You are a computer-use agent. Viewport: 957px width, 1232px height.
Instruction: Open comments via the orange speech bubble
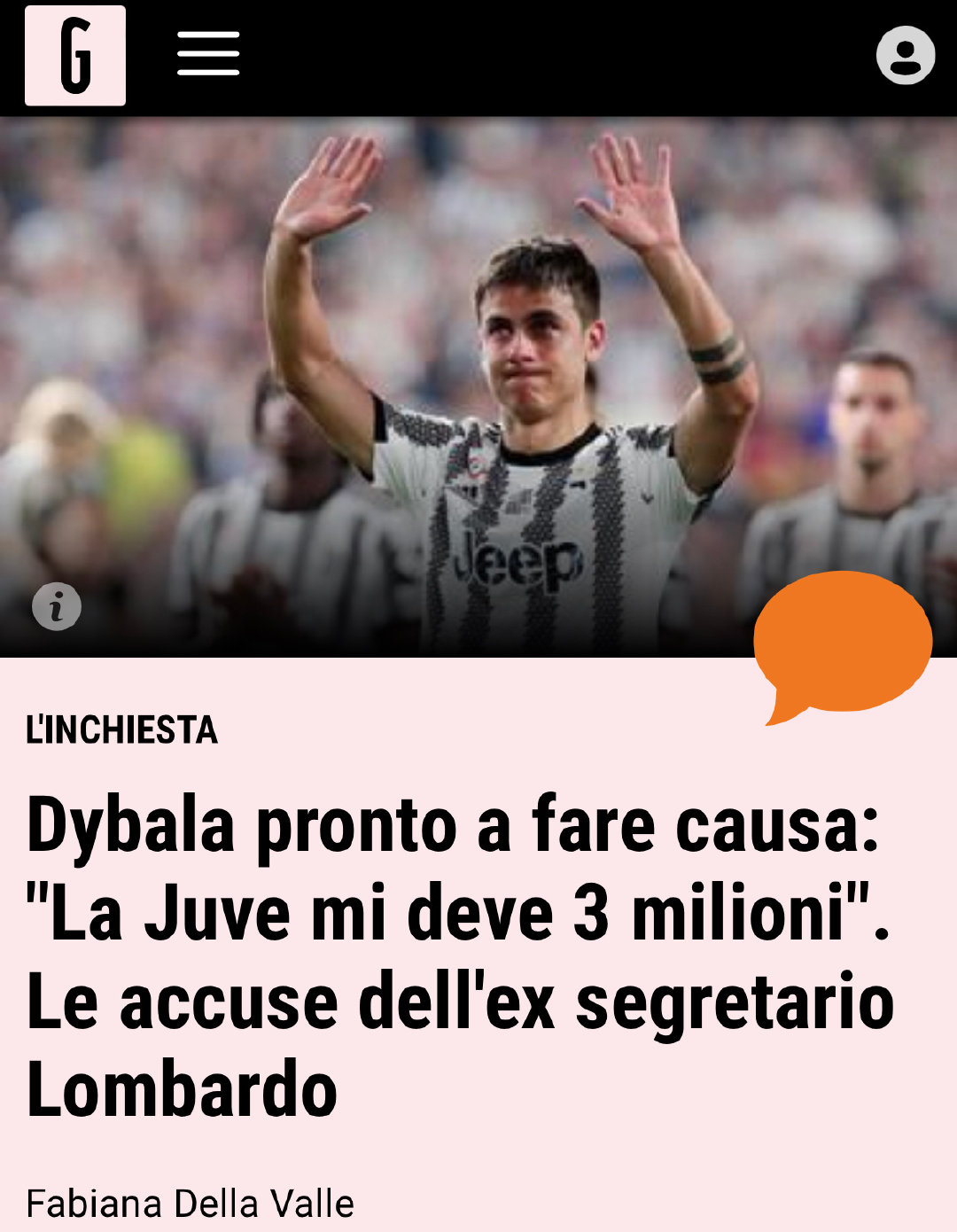842,645
